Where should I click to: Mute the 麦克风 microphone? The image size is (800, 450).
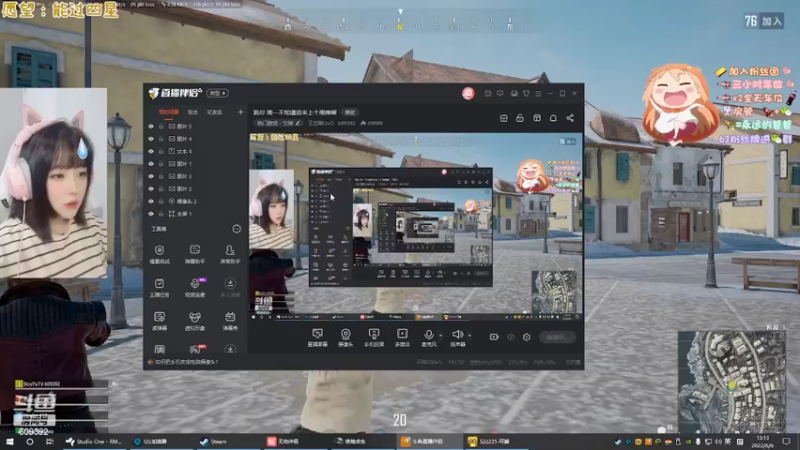click(x=429, y=337)
